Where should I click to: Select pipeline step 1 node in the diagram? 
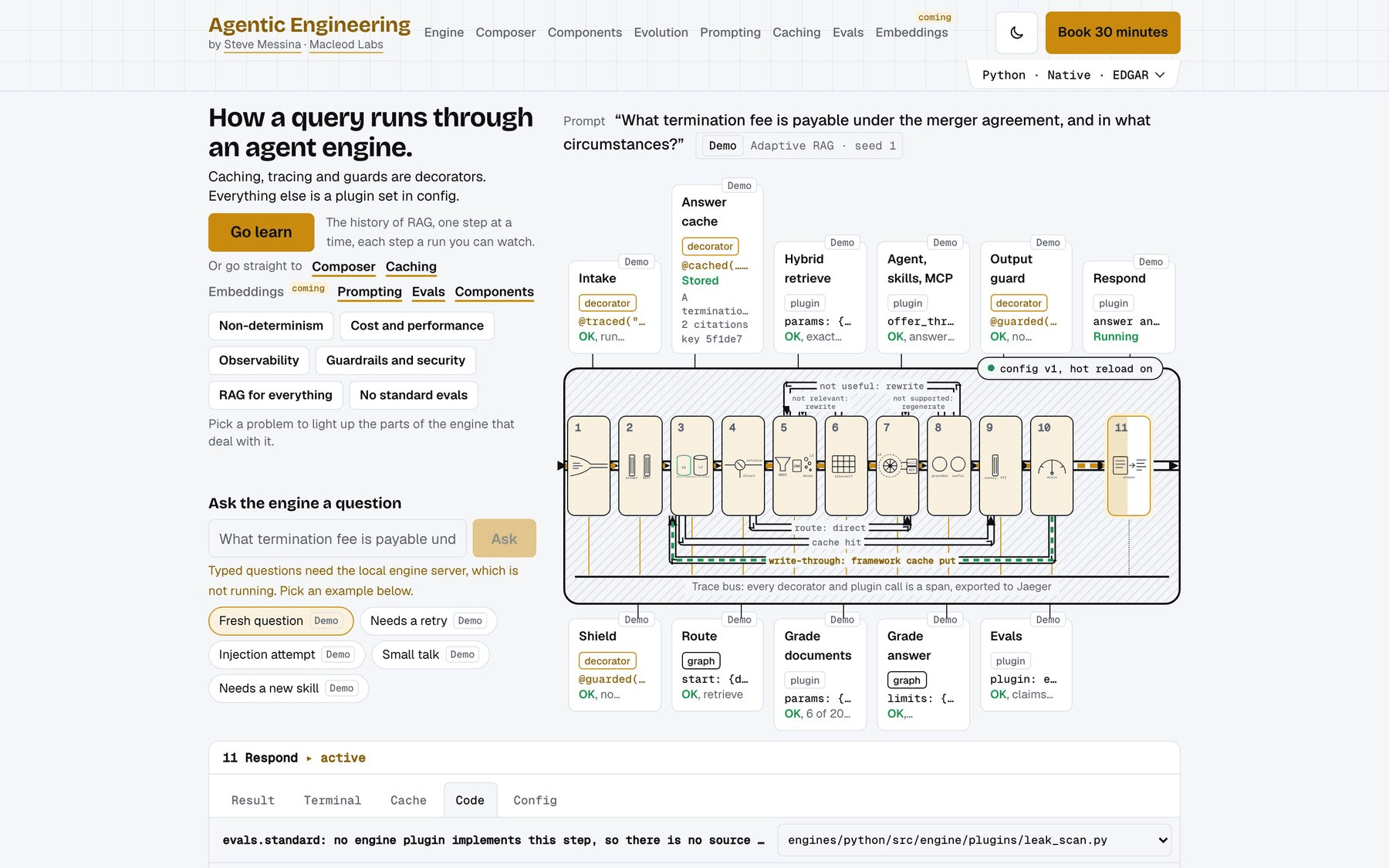tap(589, 466)
